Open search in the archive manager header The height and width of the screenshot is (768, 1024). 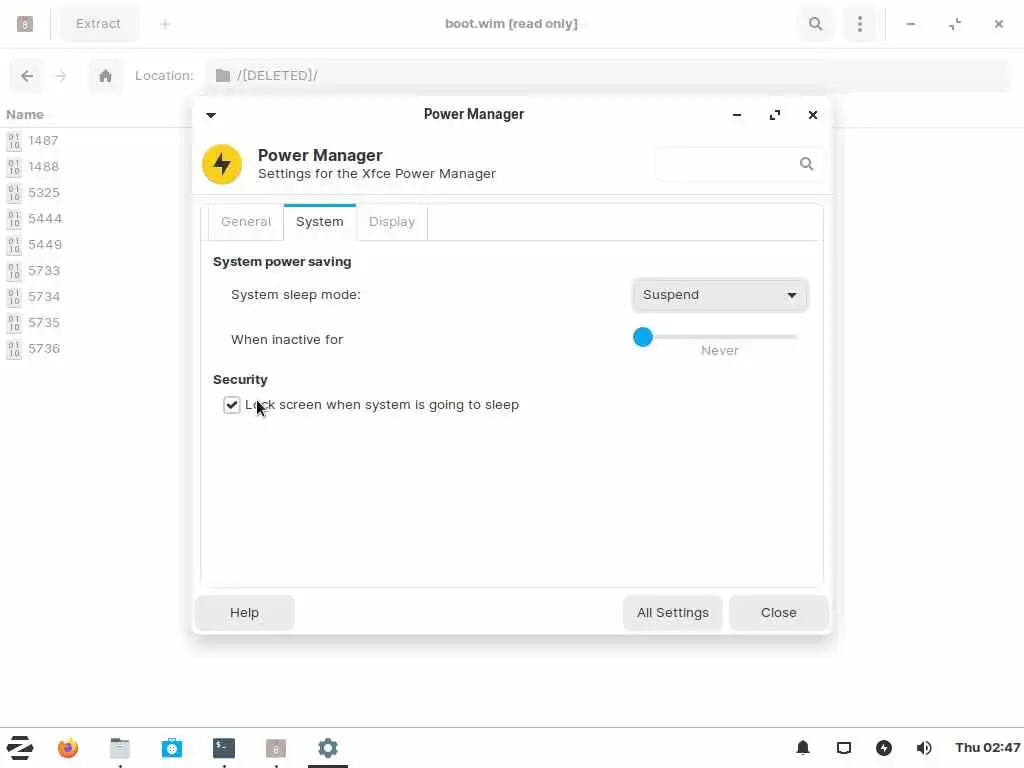[815, 24]
